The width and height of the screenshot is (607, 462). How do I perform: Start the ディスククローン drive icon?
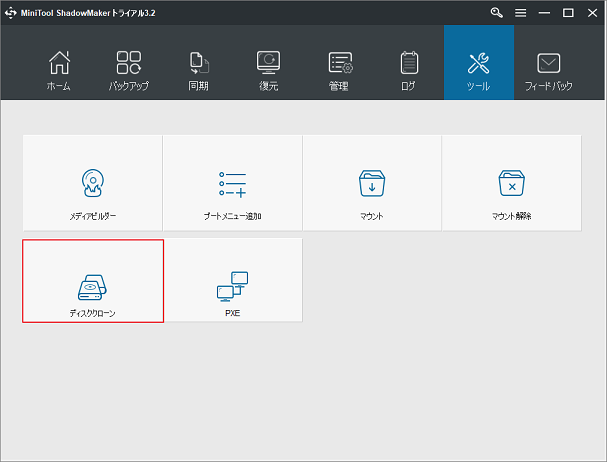(x=92, y=287)
